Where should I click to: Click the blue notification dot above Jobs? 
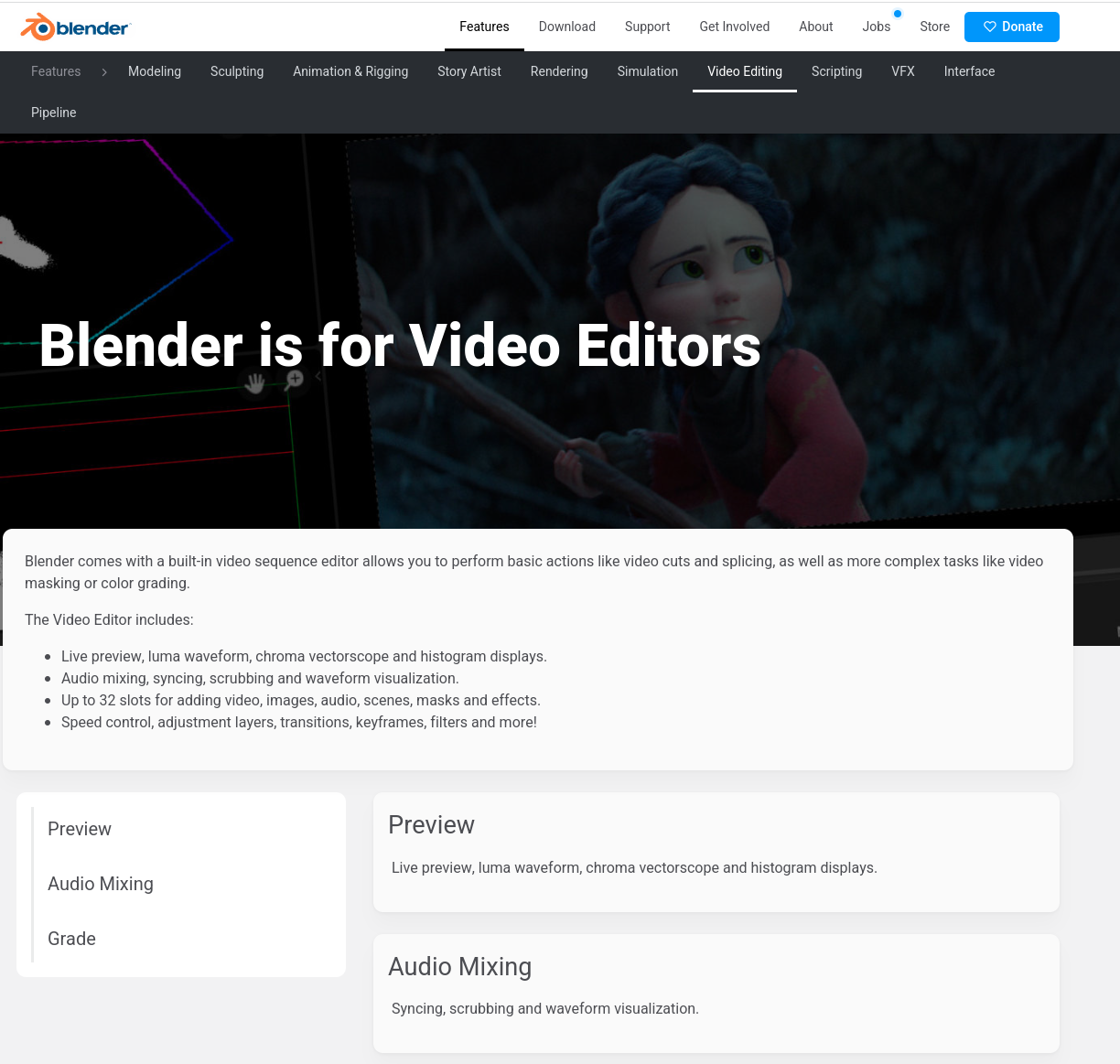pos(898,14)
